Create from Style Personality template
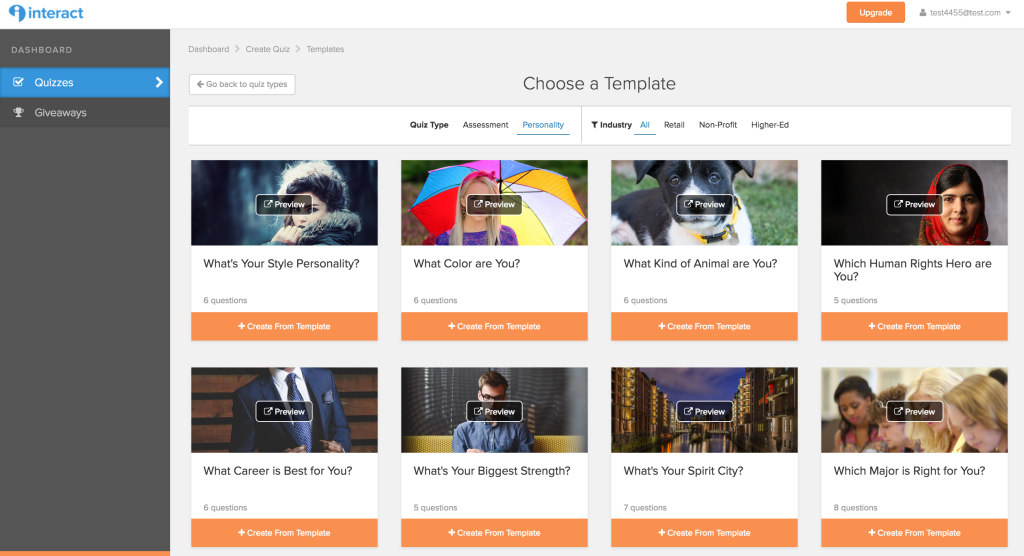The width and height of the screenshot is (1024, 556). tap(284, 326)
